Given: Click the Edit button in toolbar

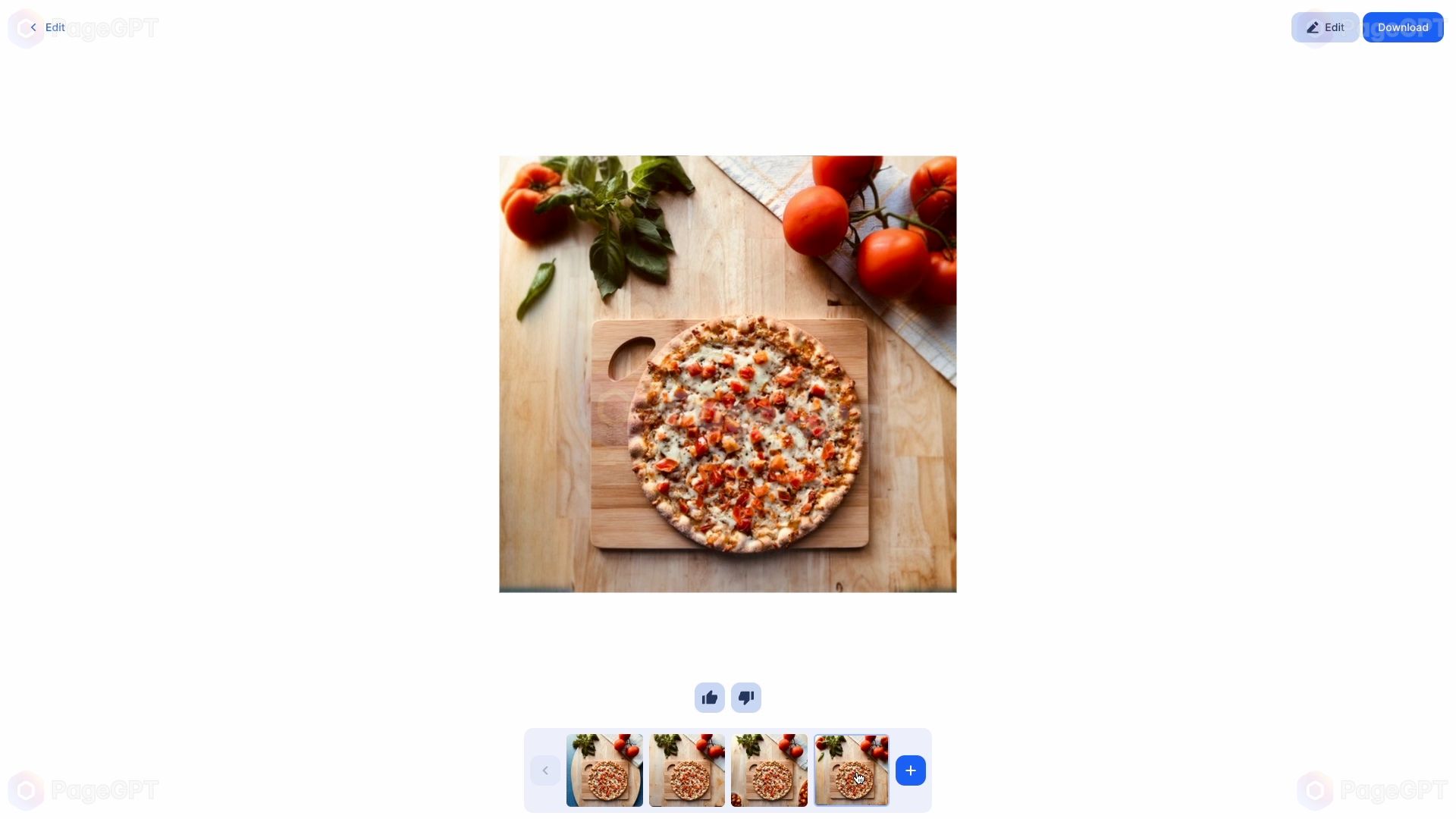Looking at the screenshot, I should coord(1325,27).
